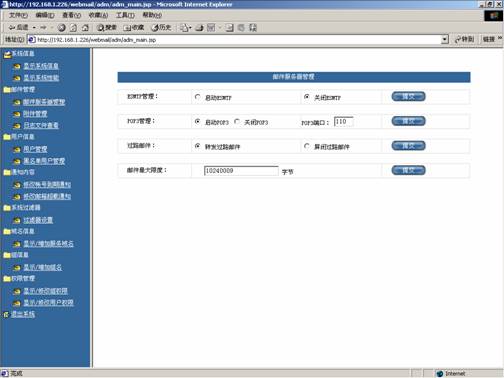Select the 屏闭过路邮件 radio button
Image resolution: width=504 pixels, height=378 pixels.
[x=307, y=146]
